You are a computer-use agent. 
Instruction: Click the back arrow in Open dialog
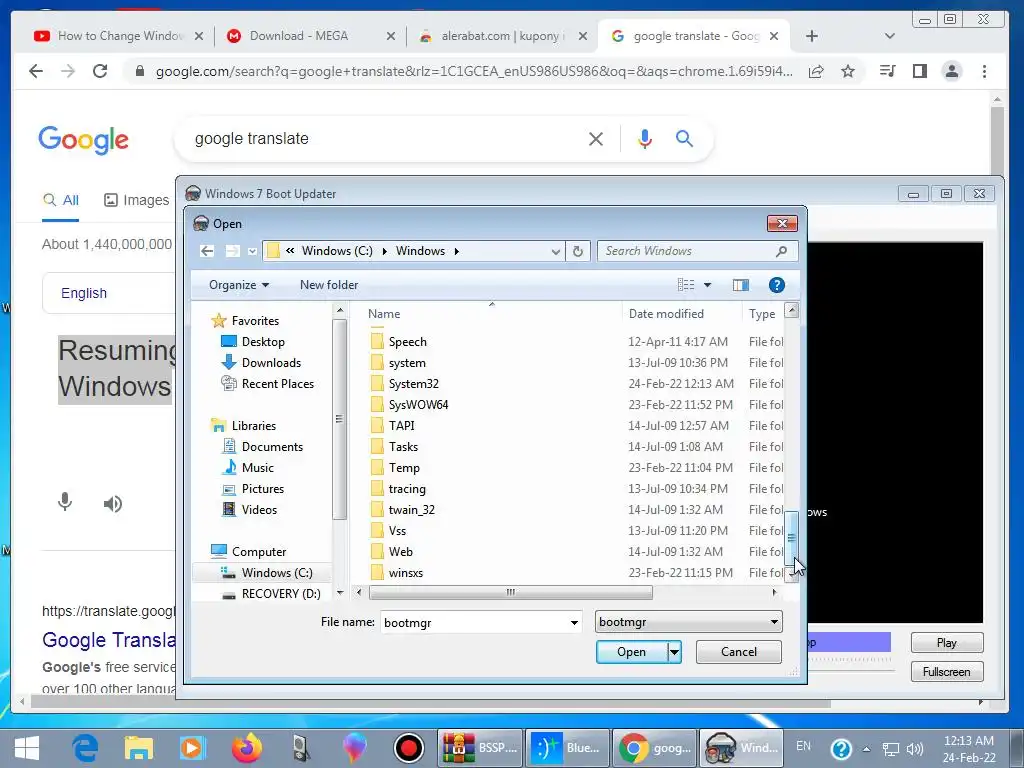[207, 251]
